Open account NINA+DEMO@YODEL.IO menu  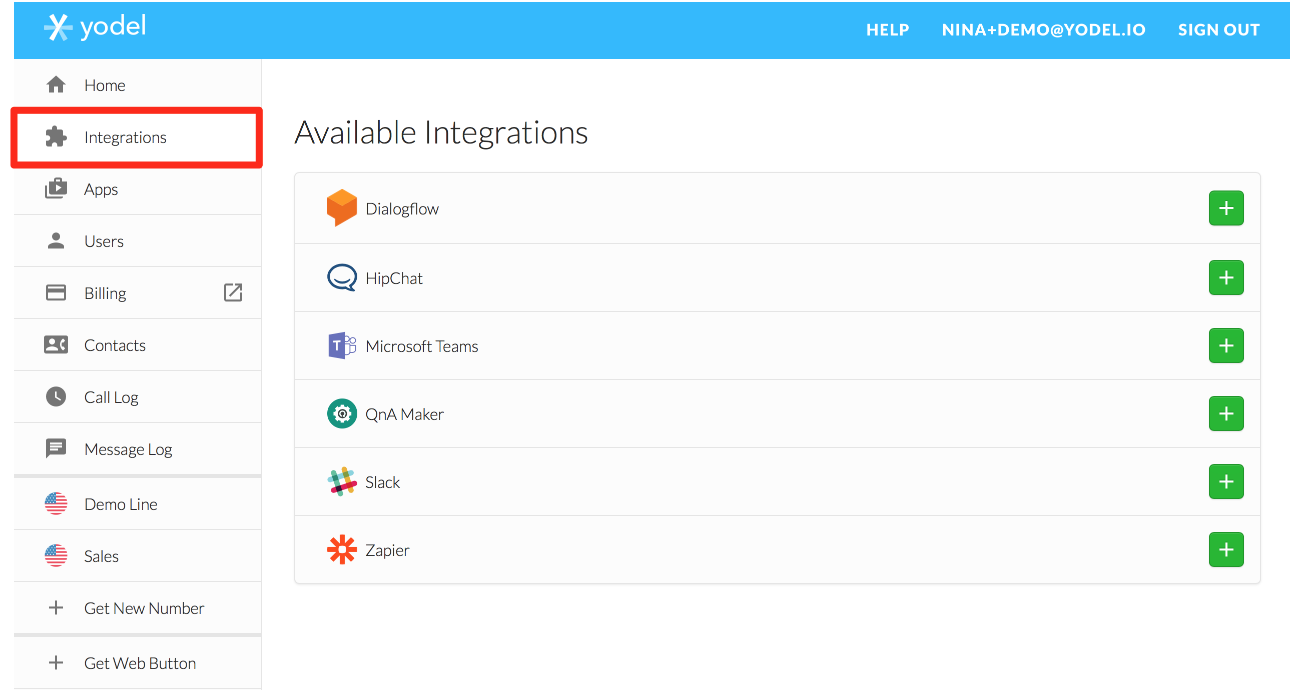tap(1044, 30)
